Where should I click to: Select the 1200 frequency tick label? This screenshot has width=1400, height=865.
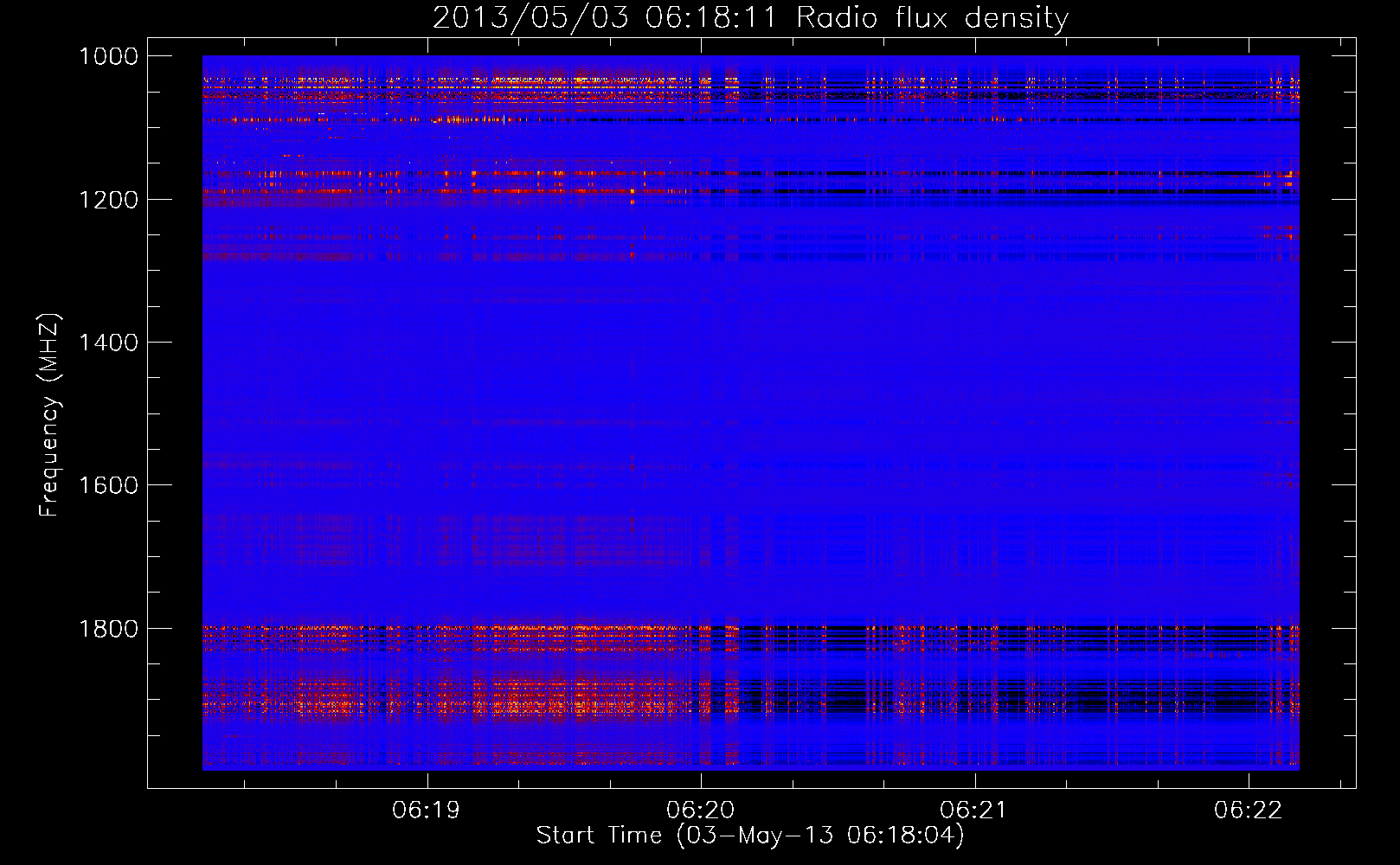click(108, 200)
